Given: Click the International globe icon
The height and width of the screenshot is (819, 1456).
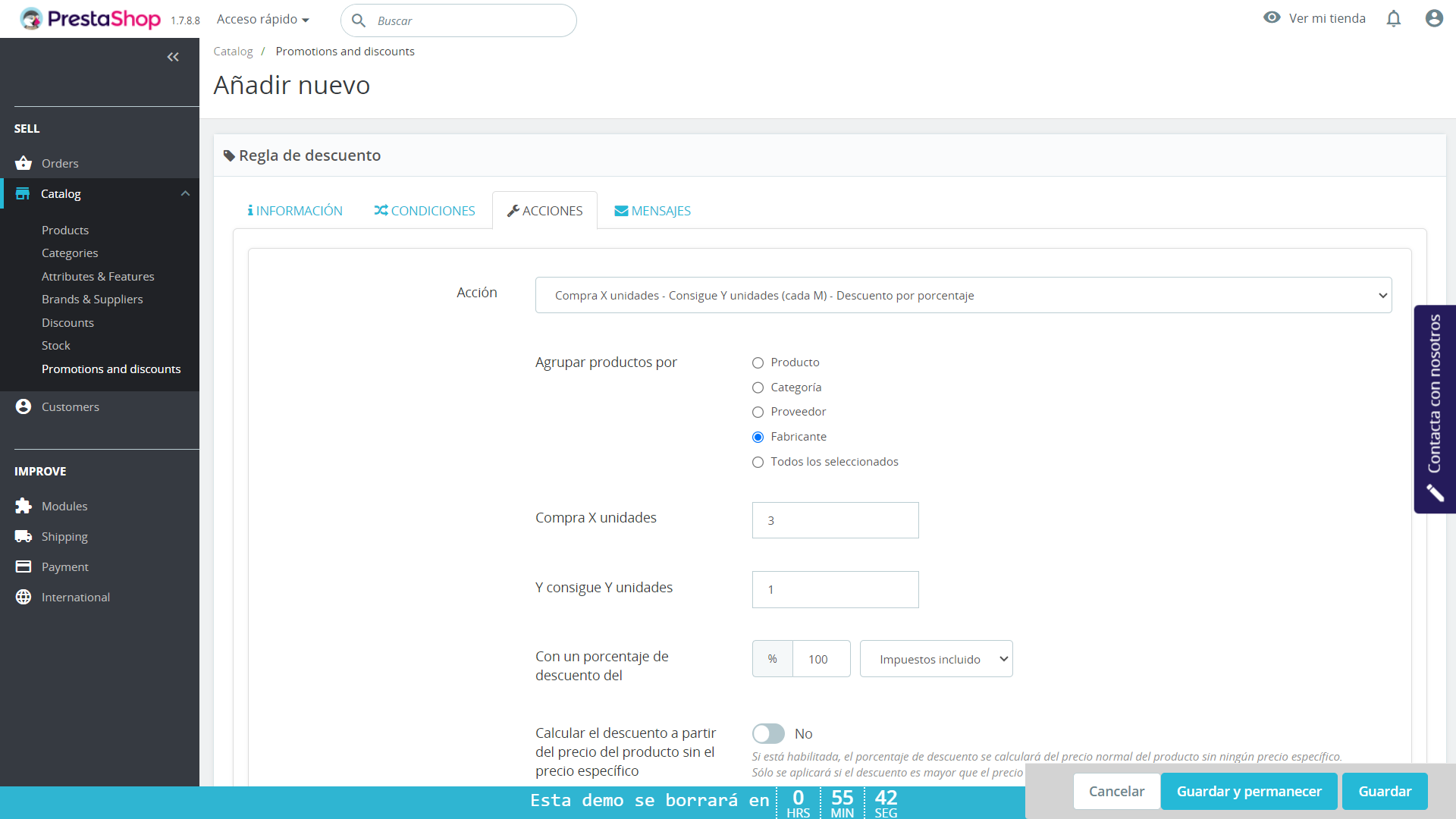Looking at the screenshot, I should tap(24, 597).
